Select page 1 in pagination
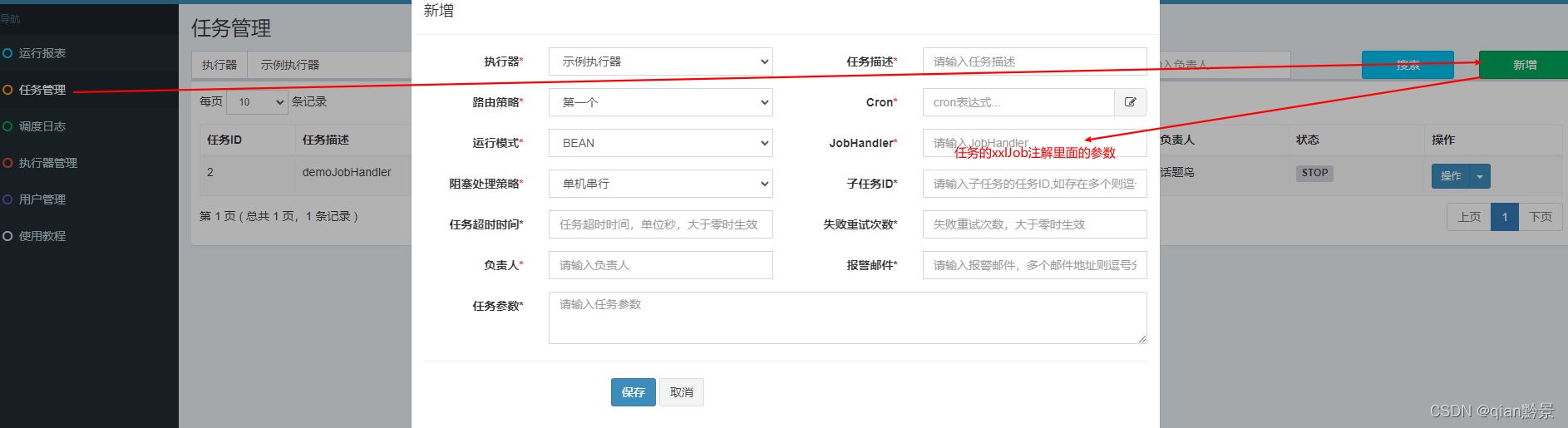1568x428 pixels. point(1505,217)
